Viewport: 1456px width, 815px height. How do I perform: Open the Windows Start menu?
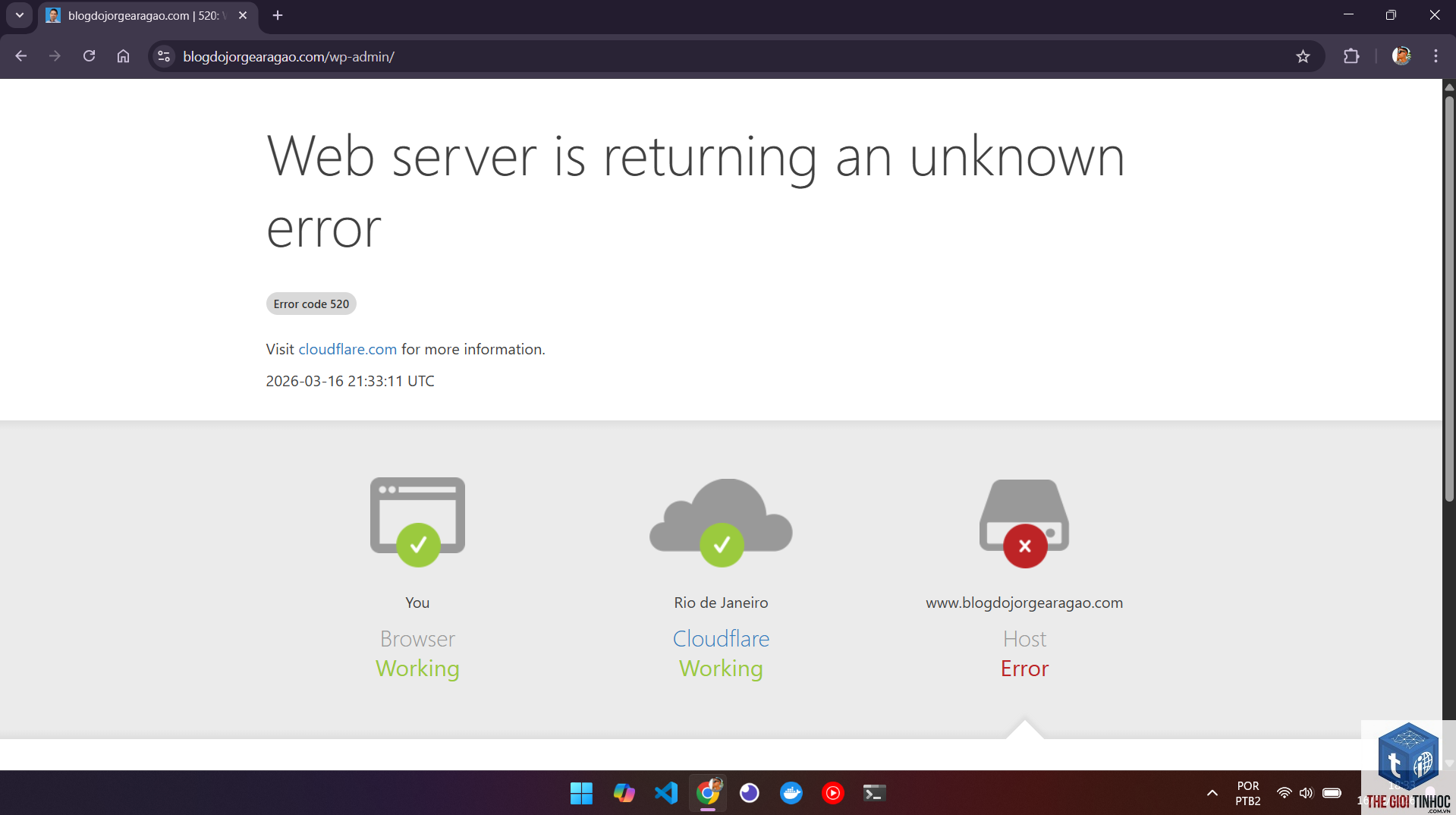(x=581, y=793)
